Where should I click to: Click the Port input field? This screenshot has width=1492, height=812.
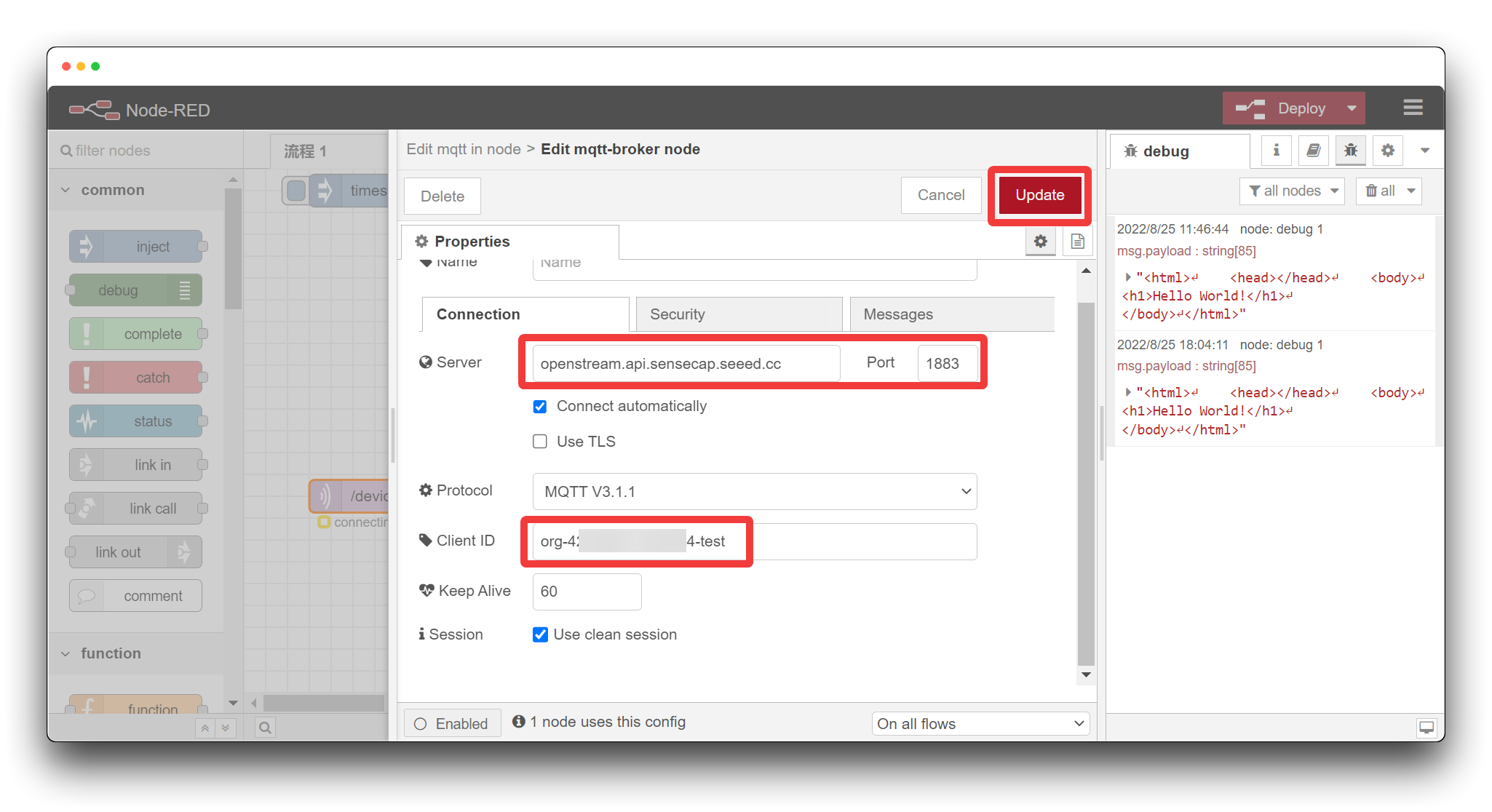[x=947, y=363]
